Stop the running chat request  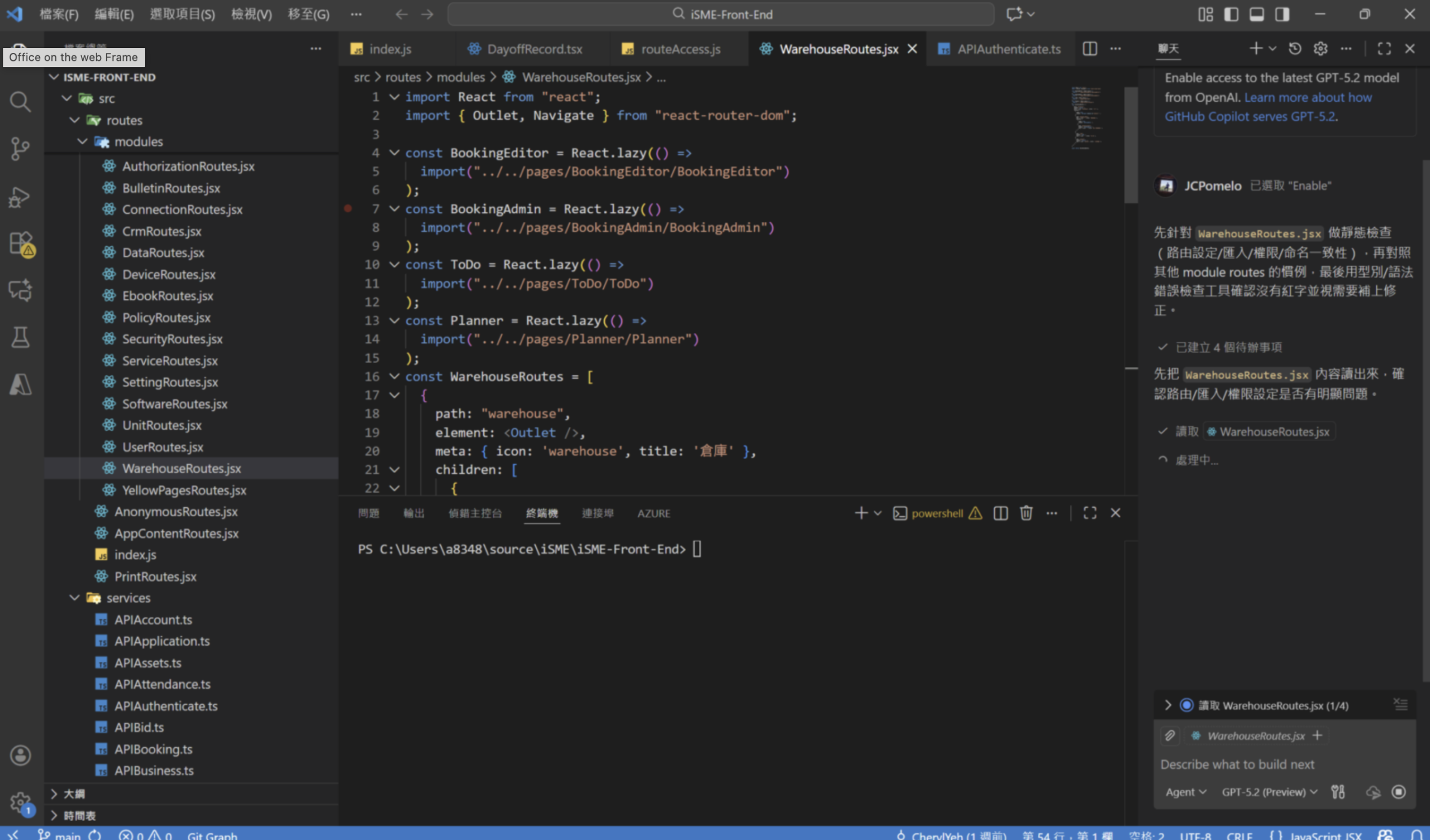tap(1398, 792)
